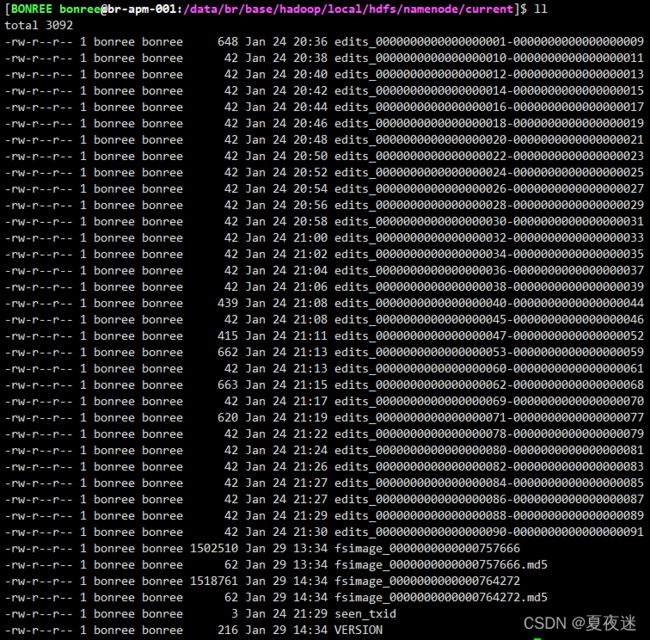Viewport: 650px width, 640px height.
Task: Select file edits_0000000000000000086-0000000000000000087
Action: [489, 499]
